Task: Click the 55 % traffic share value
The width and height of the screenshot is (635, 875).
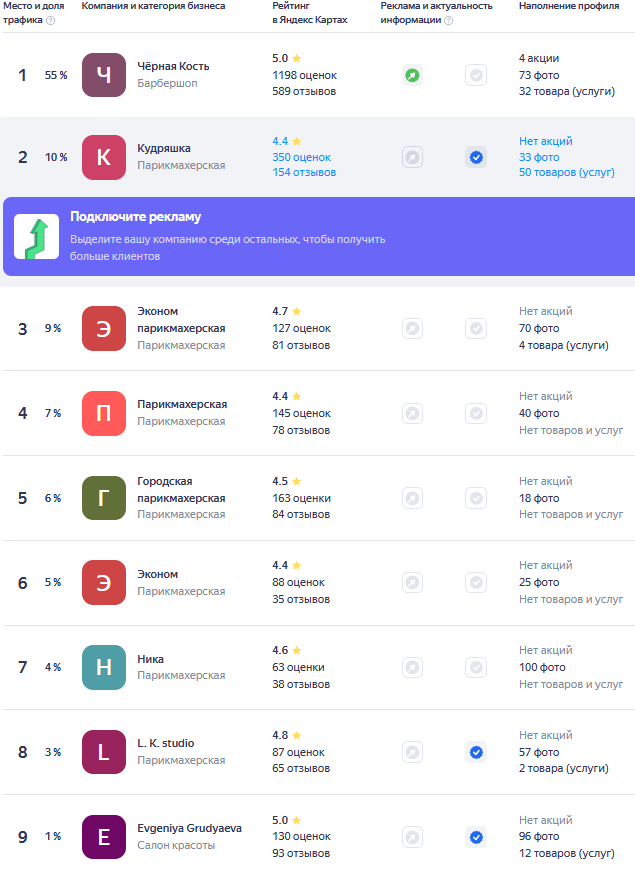Action: click(x=56, y=75)
